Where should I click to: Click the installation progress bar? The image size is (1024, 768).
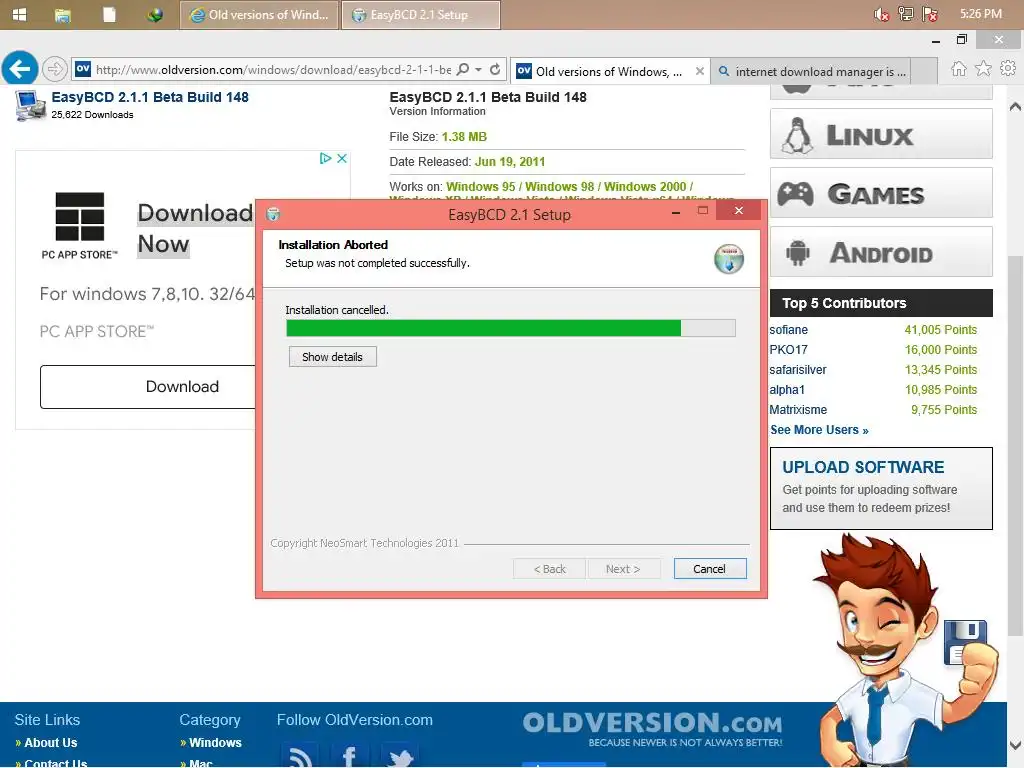click(511, 328)
